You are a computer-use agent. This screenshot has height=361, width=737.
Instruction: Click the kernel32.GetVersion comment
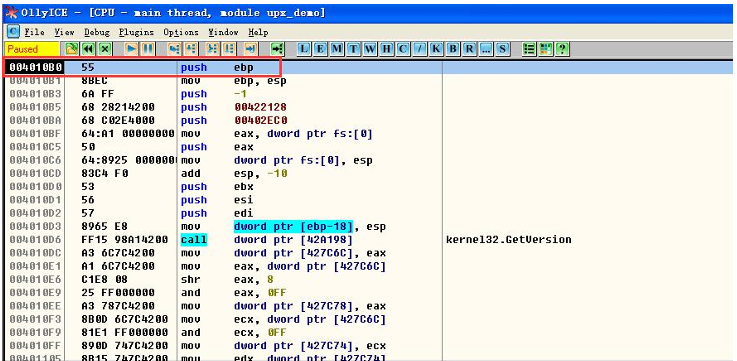tap(509, 240)
